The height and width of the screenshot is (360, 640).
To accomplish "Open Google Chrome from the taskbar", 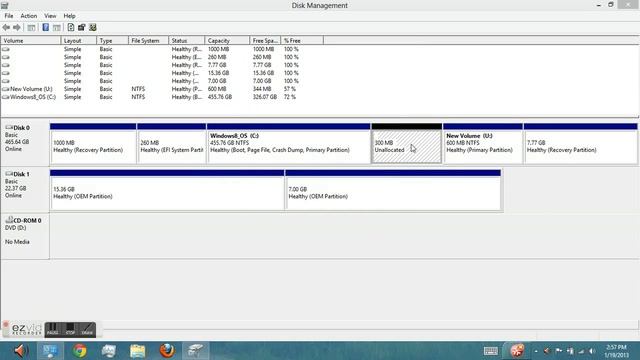I will pyautogui.click(x=80, y=351).
